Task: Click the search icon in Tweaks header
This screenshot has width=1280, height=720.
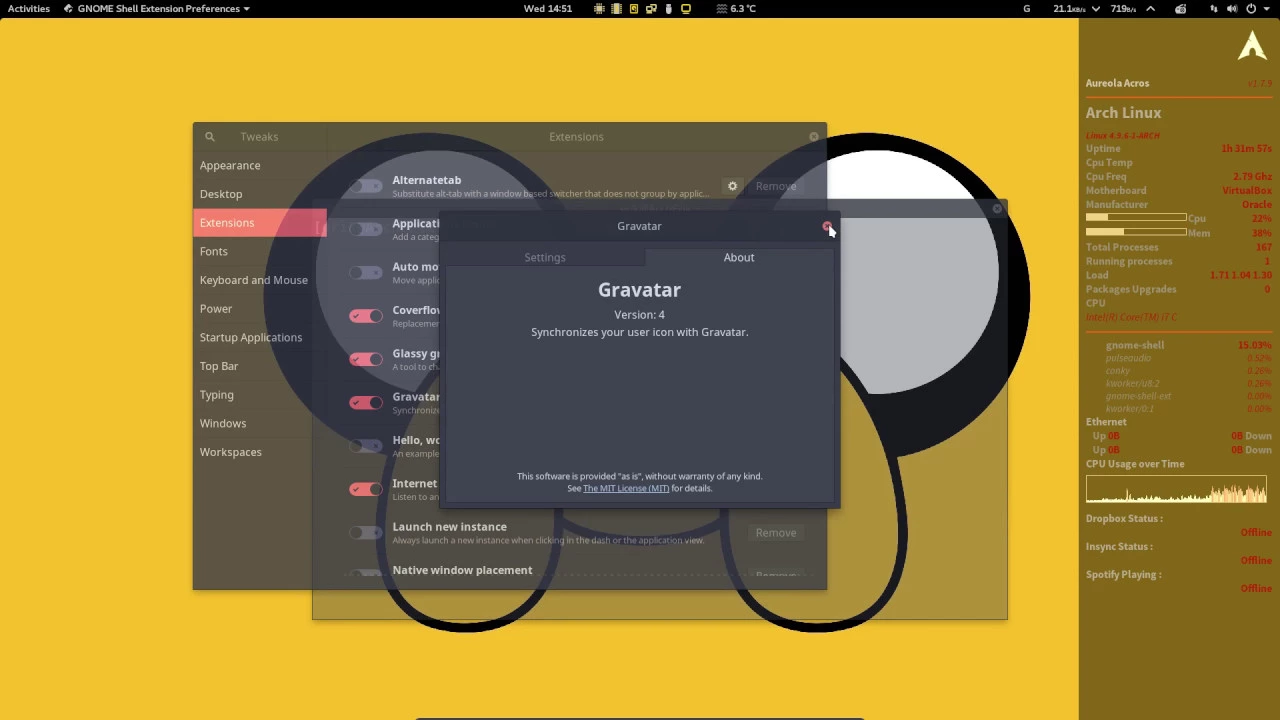Action: tap(209, 137)
